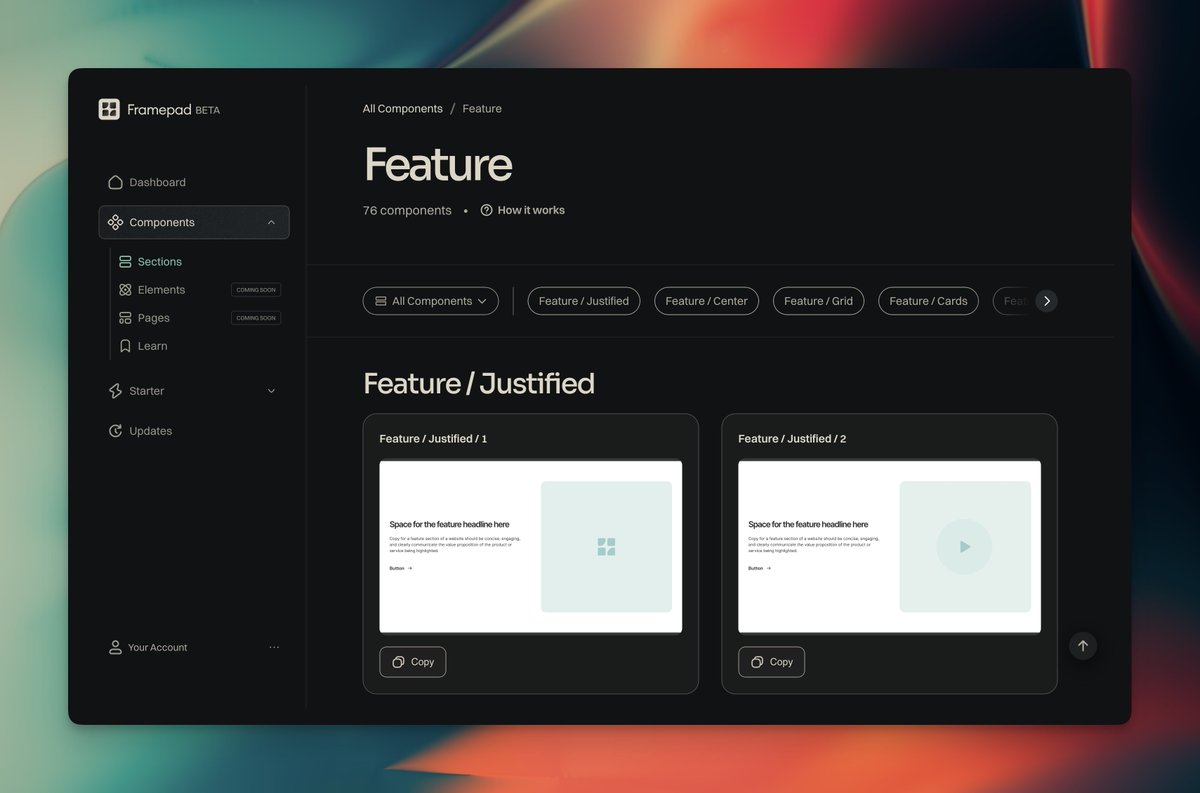The width and height of the screenshot is (1200, 793).
Task: Click the scroll-to-top arrow button
Action: point(1083,646)
